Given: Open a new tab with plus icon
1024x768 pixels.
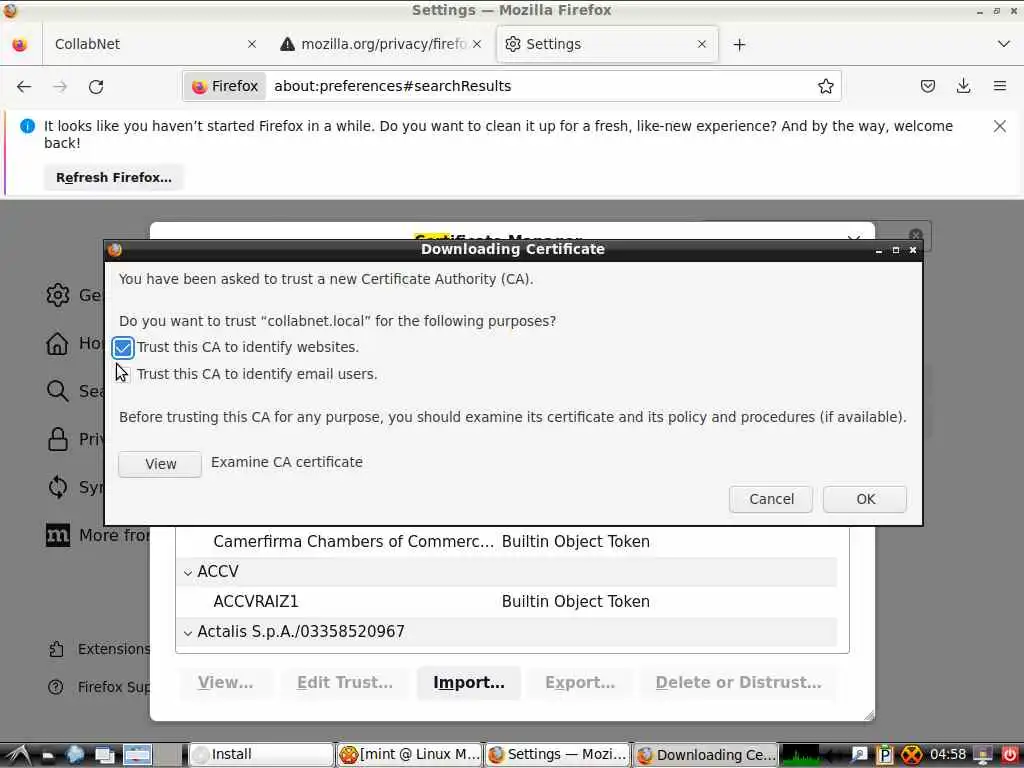Looking at the screenshot, I should pyautogui.click(x=739, y=44).
